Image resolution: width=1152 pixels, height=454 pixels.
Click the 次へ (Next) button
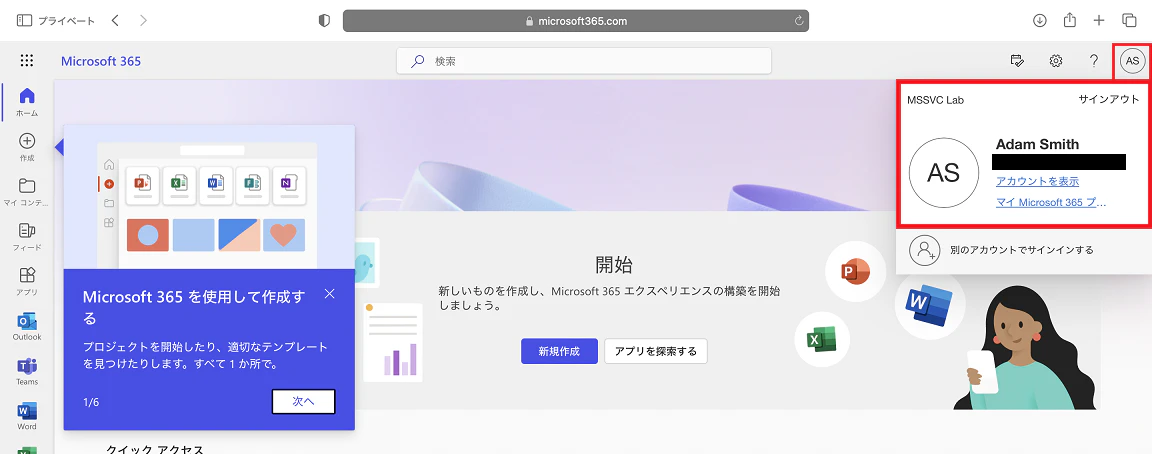tap(303, 401)
